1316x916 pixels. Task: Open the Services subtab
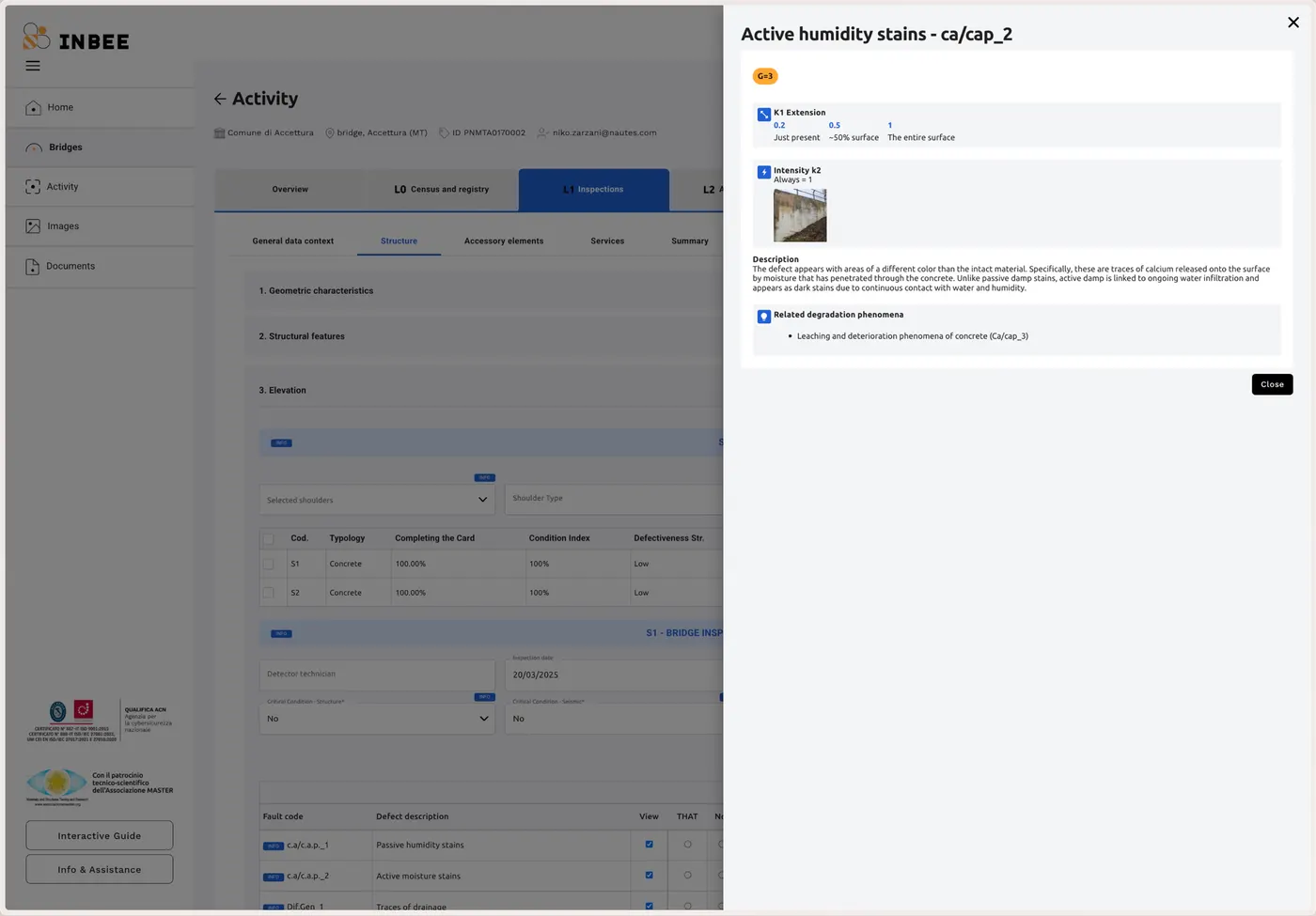607,241
